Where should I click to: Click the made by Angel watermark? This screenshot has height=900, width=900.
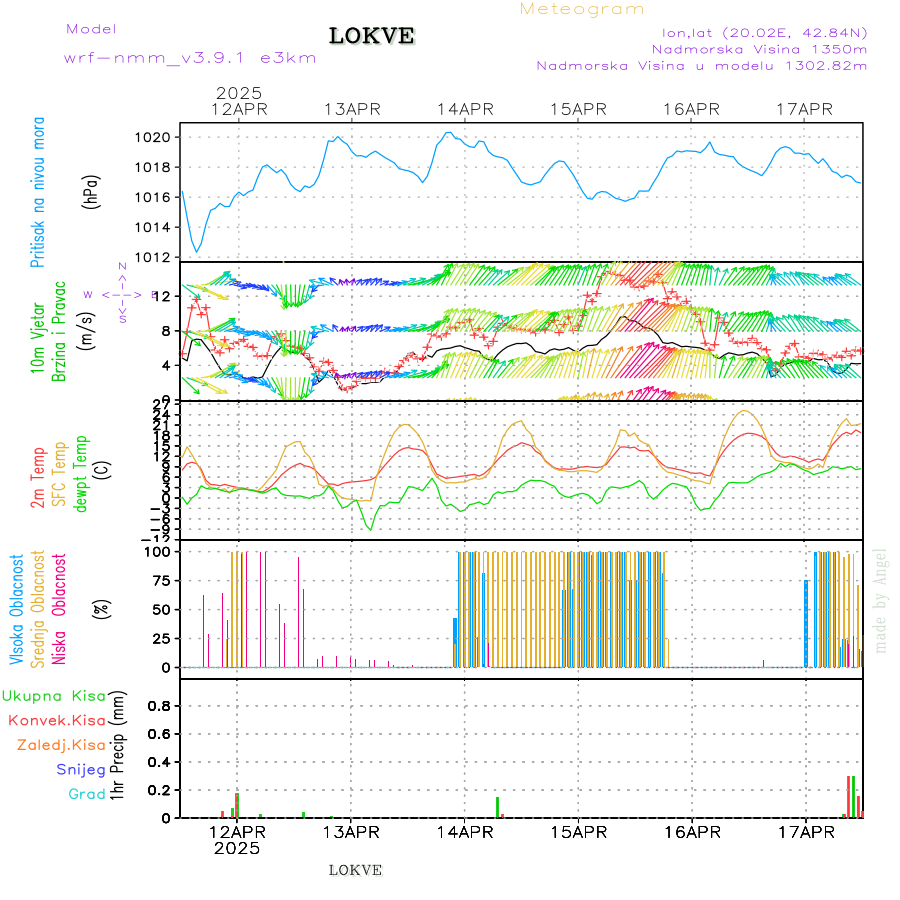click(x=880, y=600)
